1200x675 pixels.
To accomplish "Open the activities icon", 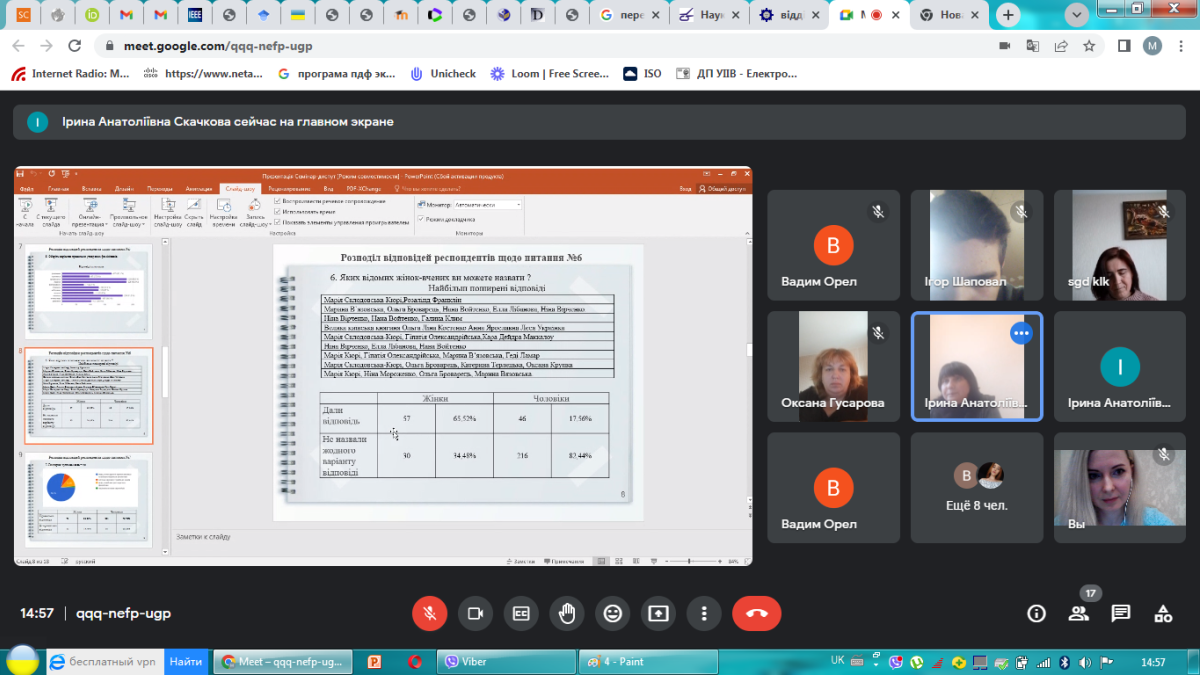I will click(1162, 613).
